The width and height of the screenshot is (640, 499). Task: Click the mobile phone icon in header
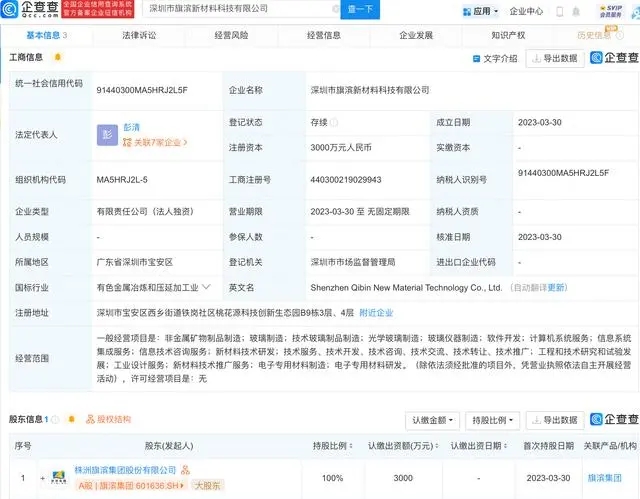(560, 11)
